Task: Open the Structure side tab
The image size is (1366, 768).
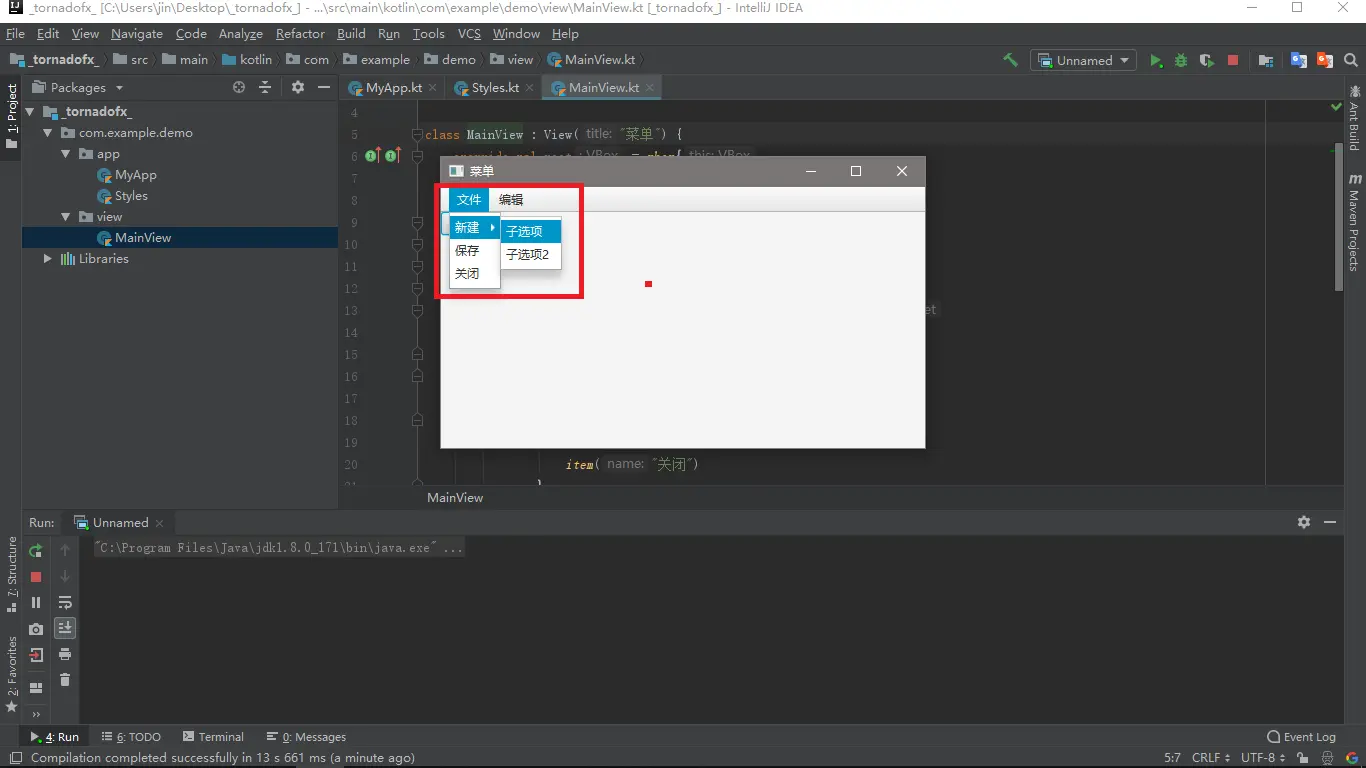Action: pyautogui.click(x=12, y=574)
